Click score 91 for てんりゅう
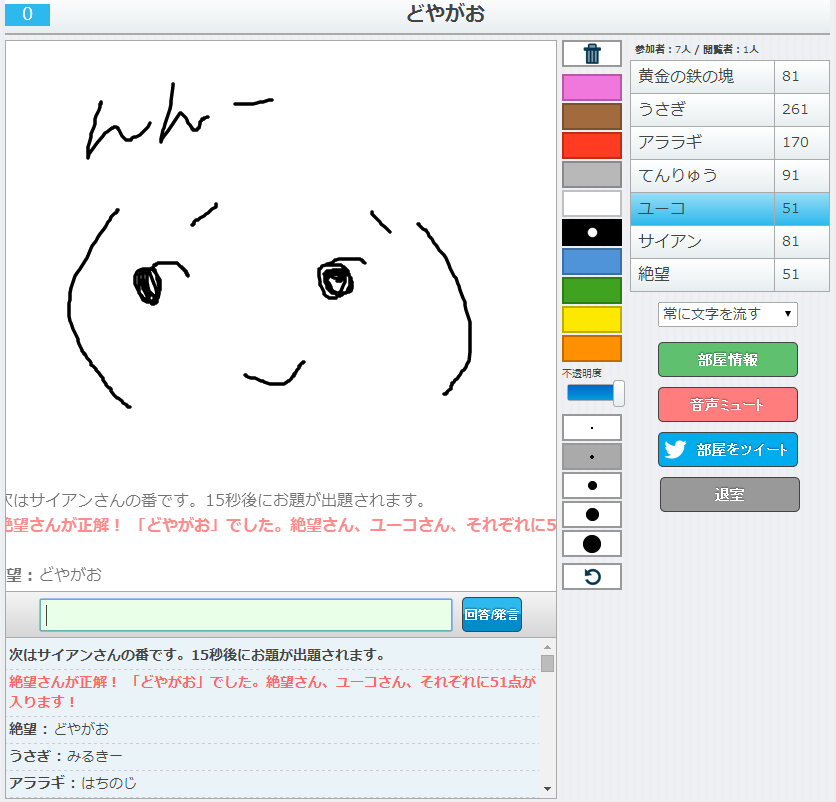This screenshot has width=836, height=802. (790, 176)
